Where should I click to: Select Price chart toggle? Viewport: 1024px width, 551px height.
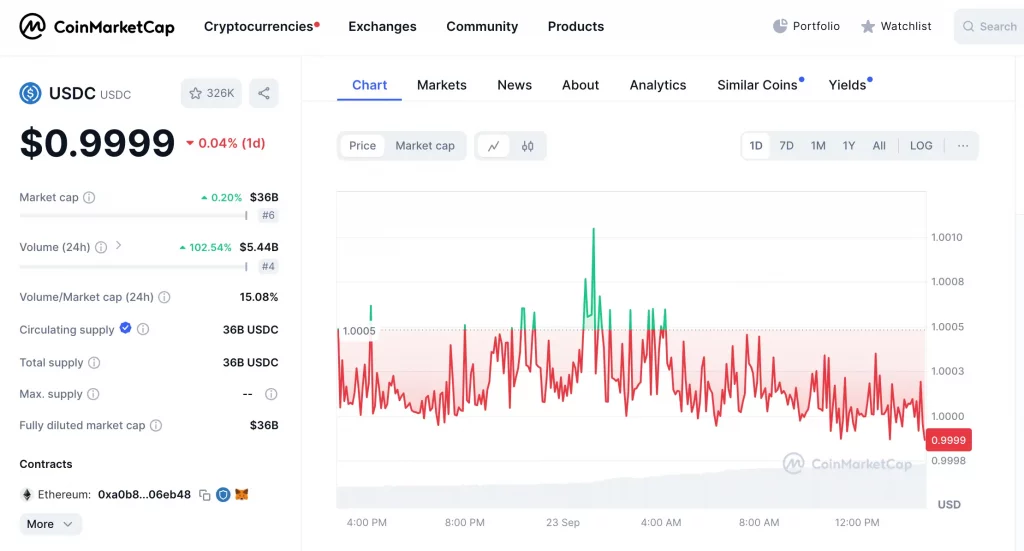point(362,146)
